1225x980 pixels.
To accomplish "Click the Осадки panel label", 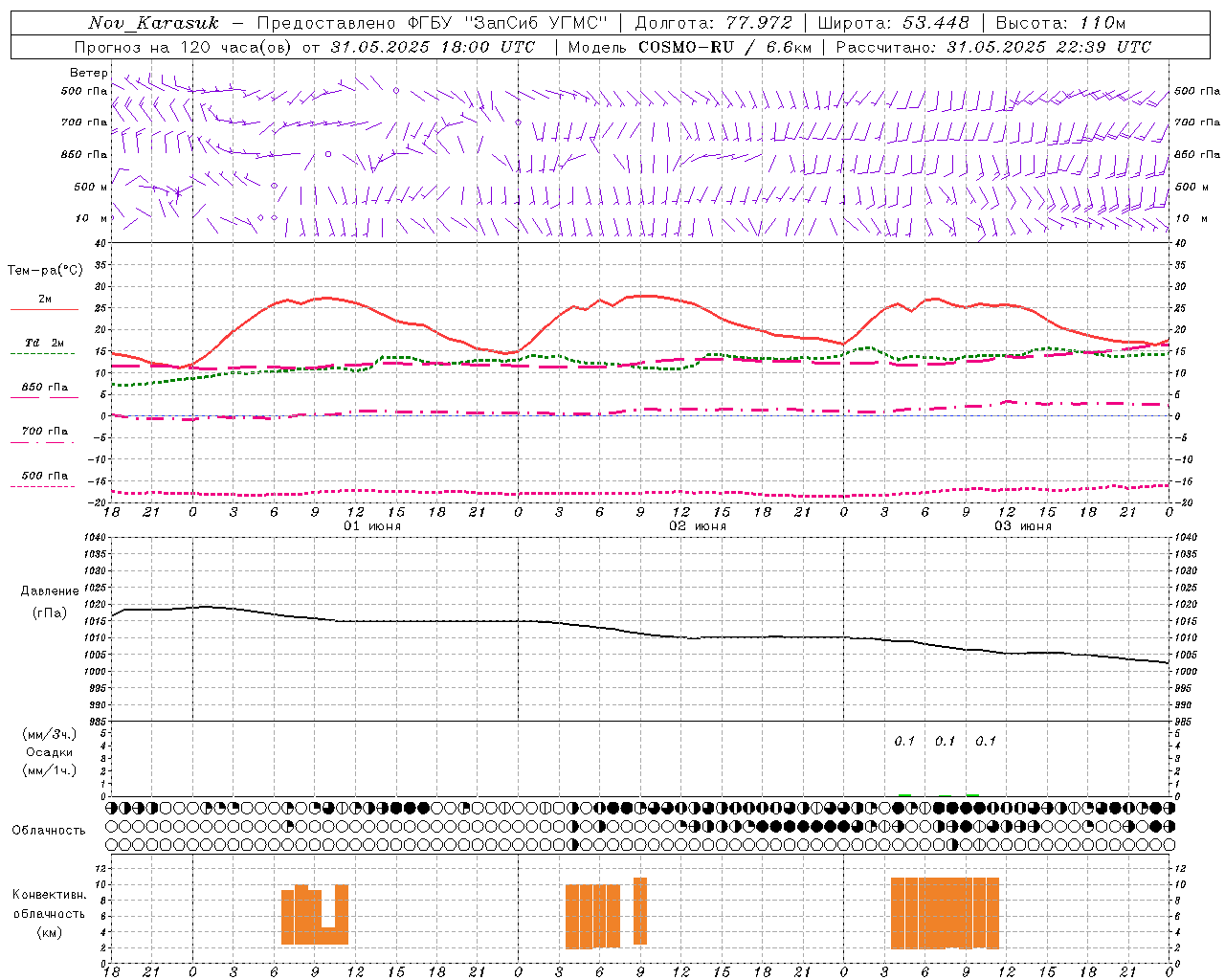I will tap(50, 752).
